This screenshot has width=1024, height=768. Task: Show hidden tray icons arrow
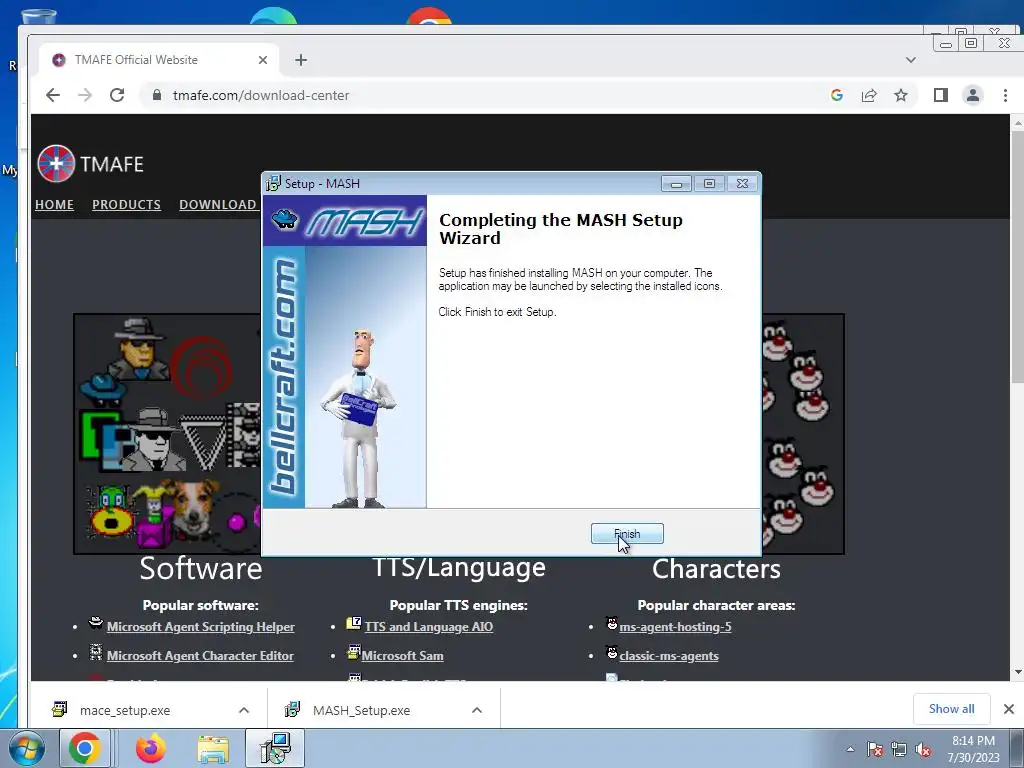(x=850, y=749)
